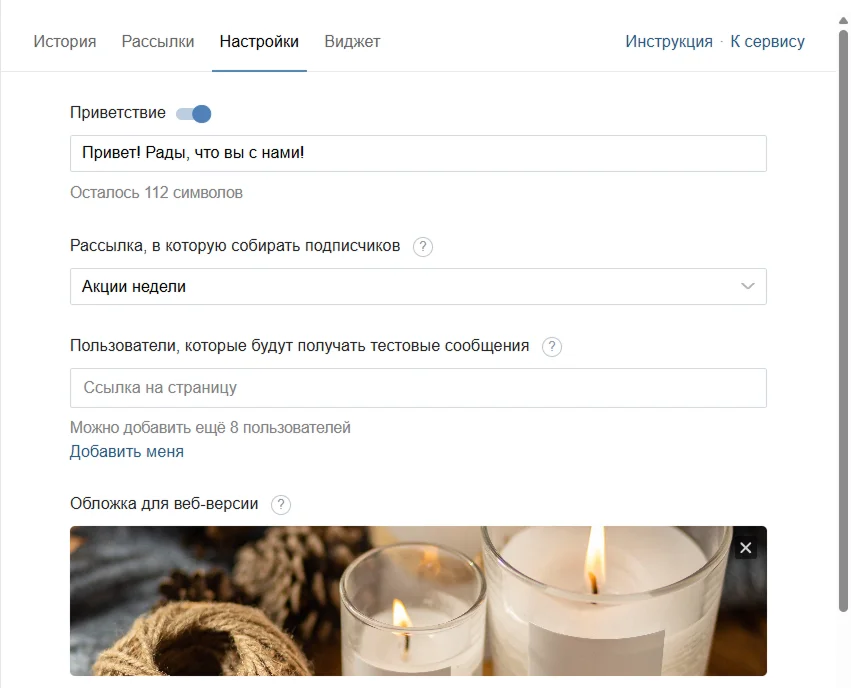Click help icon beside test message users
The width and height of the screenshot is (851, 688).
click(552, 347)
